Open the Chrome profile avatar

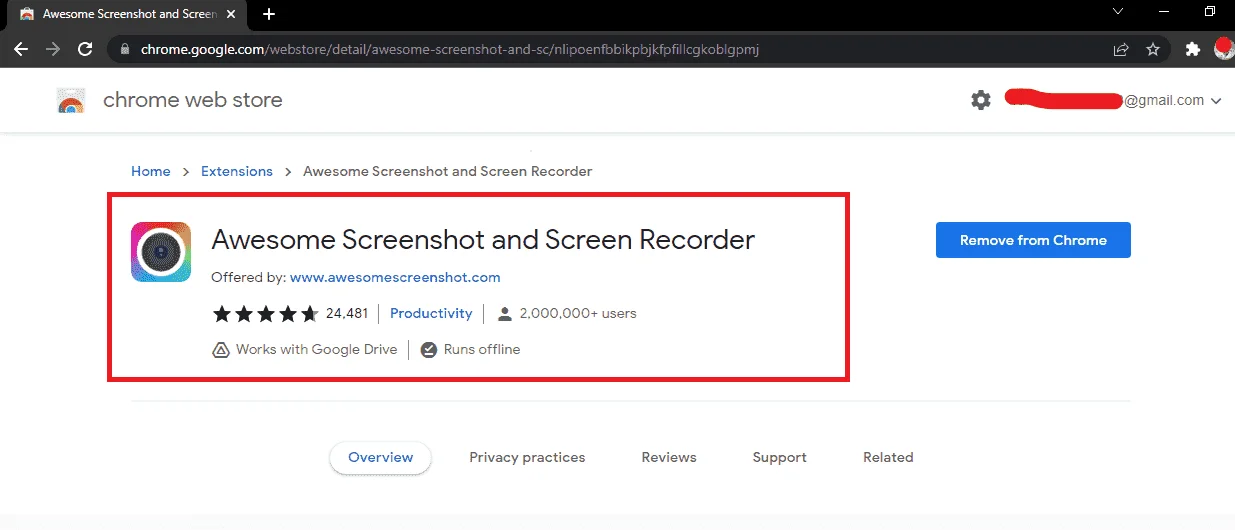(1224, 48)
